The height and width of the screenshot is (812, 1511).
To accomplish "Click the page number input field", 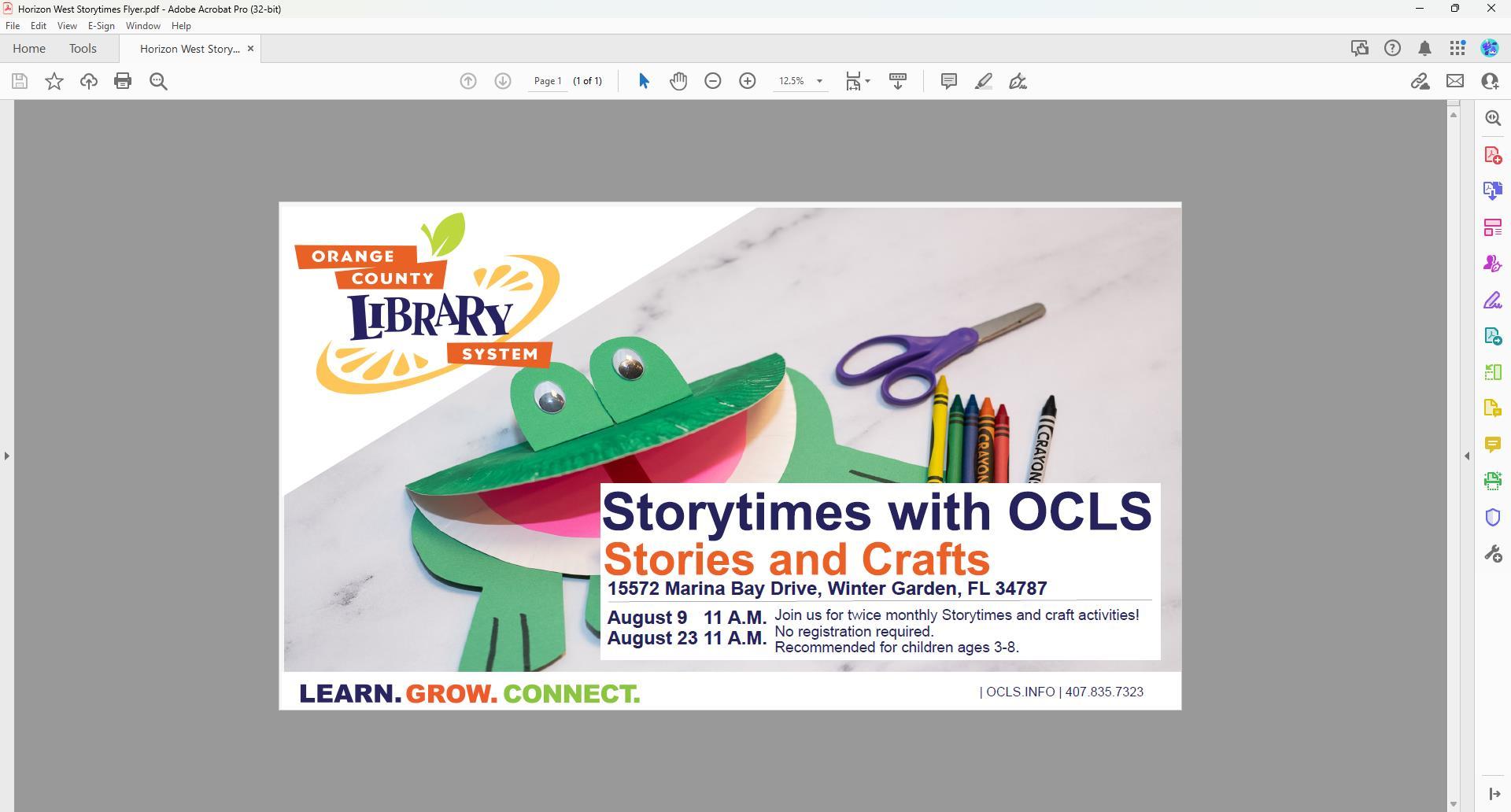I will coord(548,81).
